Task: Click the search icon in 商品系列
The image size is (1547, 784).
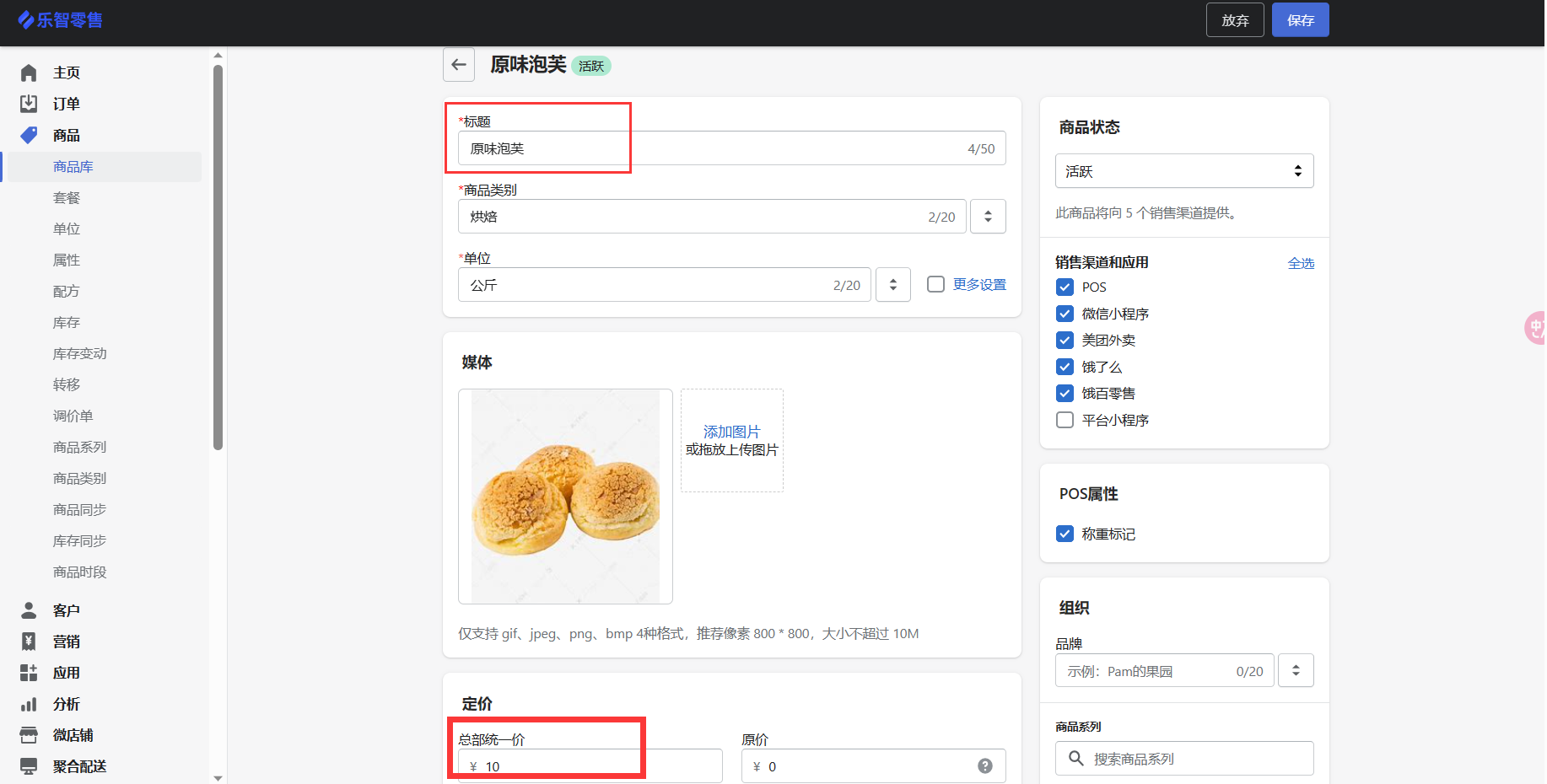Action: click(x=1076, y=759)
